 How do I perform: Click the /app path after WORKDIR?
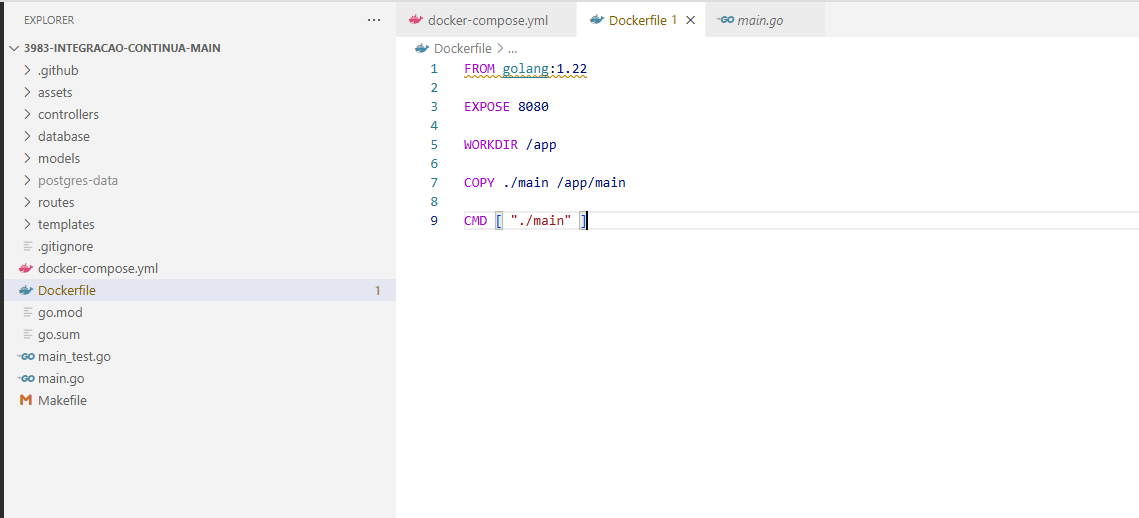[x=541, y=145]
